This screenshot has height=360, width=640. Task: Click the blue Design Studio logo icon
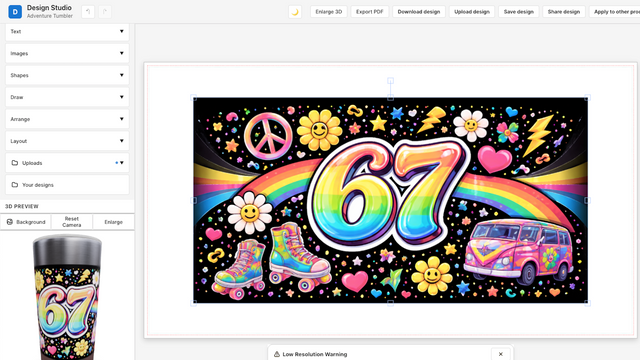[15, 11]
